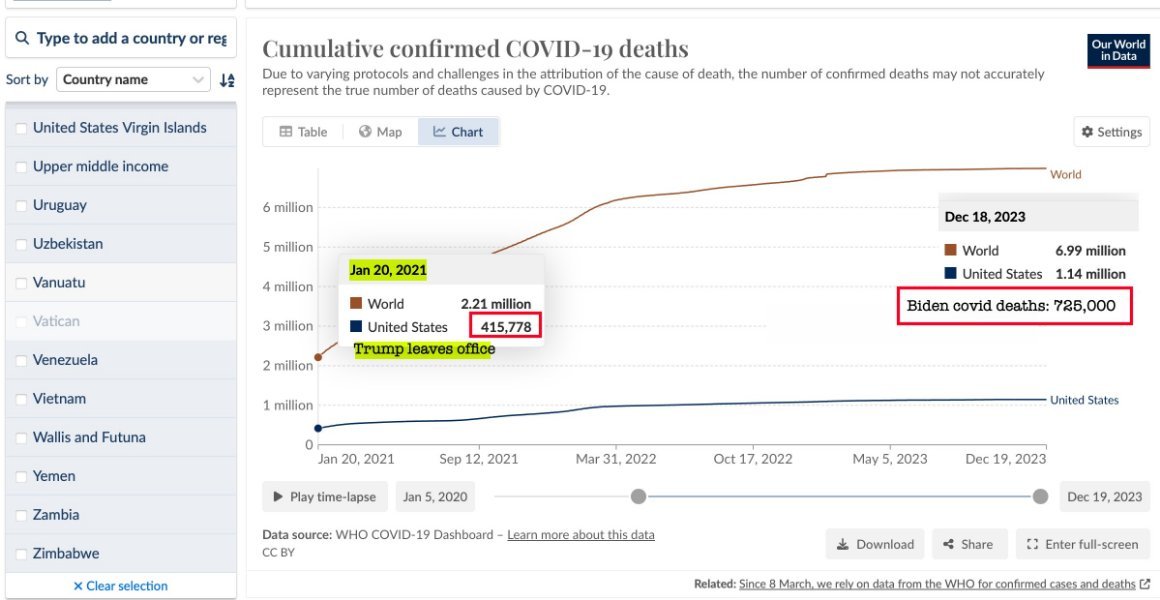Screen dimensions: 1160x600
Task: Switch to the Map tab
Action: [380, 132]
